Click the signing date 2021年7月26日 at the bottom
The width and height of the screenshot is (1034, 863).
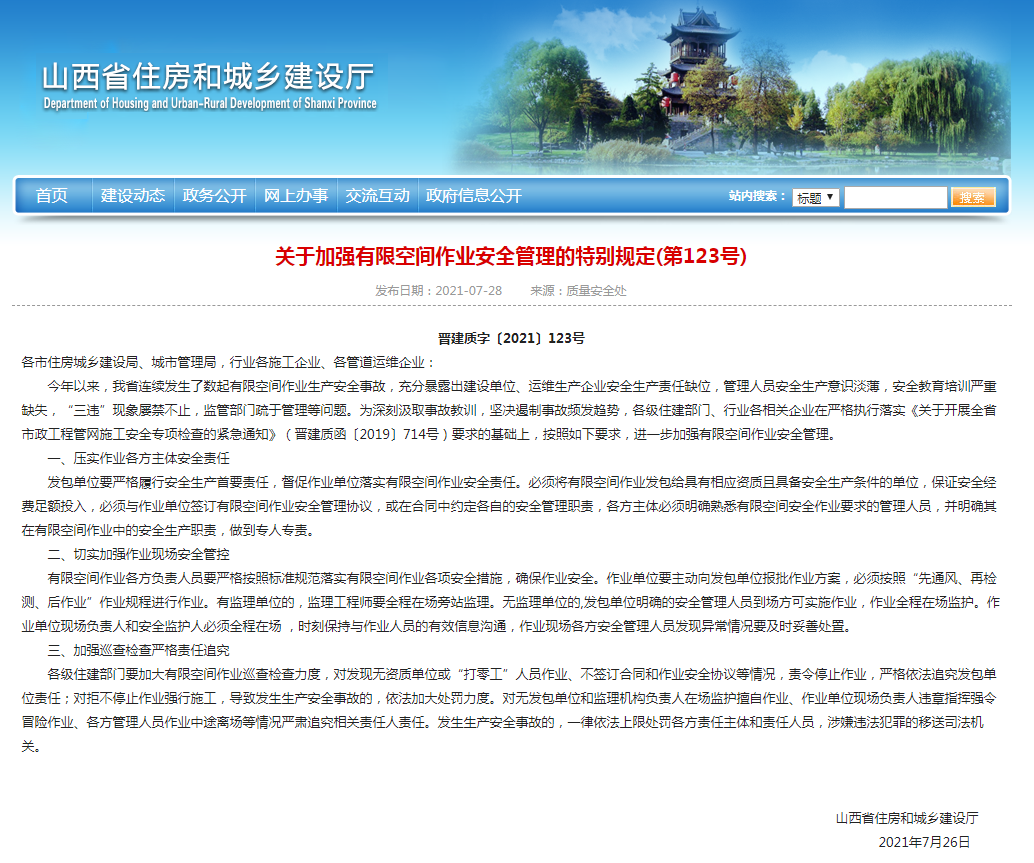924,842
